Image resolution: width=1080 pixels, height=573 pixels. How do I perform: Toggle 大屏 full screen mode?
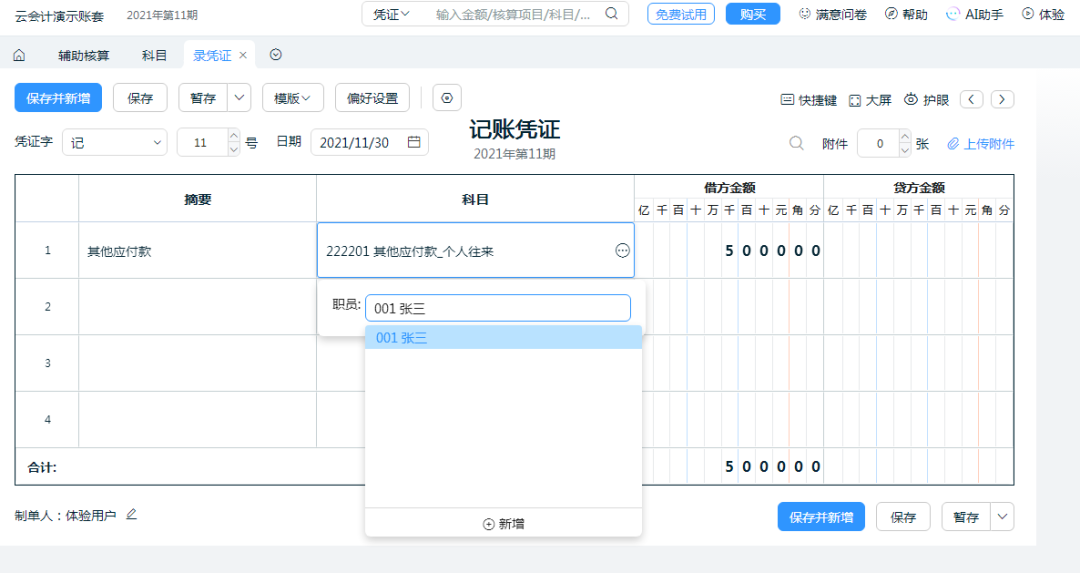[870, 100]
